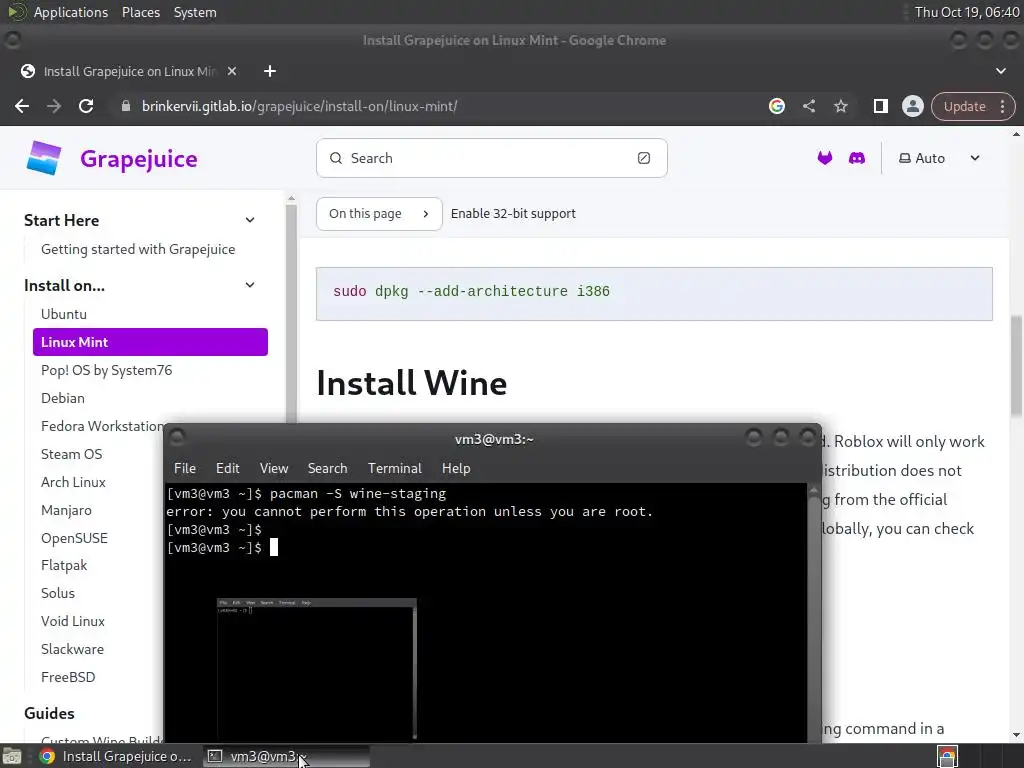
Task: Open the Ubuntu install page
Action: (x=63, y=314)
